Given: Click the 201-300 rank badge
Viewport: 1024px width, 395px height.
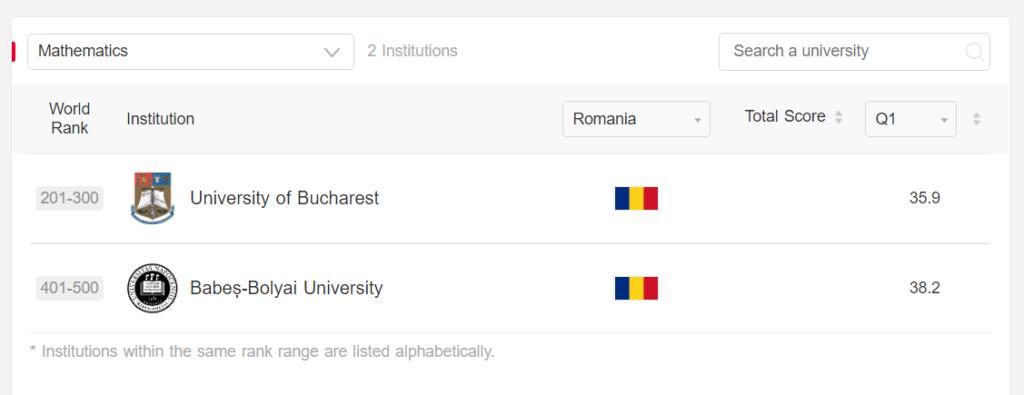Looking at the screenshot, I should [x=69, y=198].
